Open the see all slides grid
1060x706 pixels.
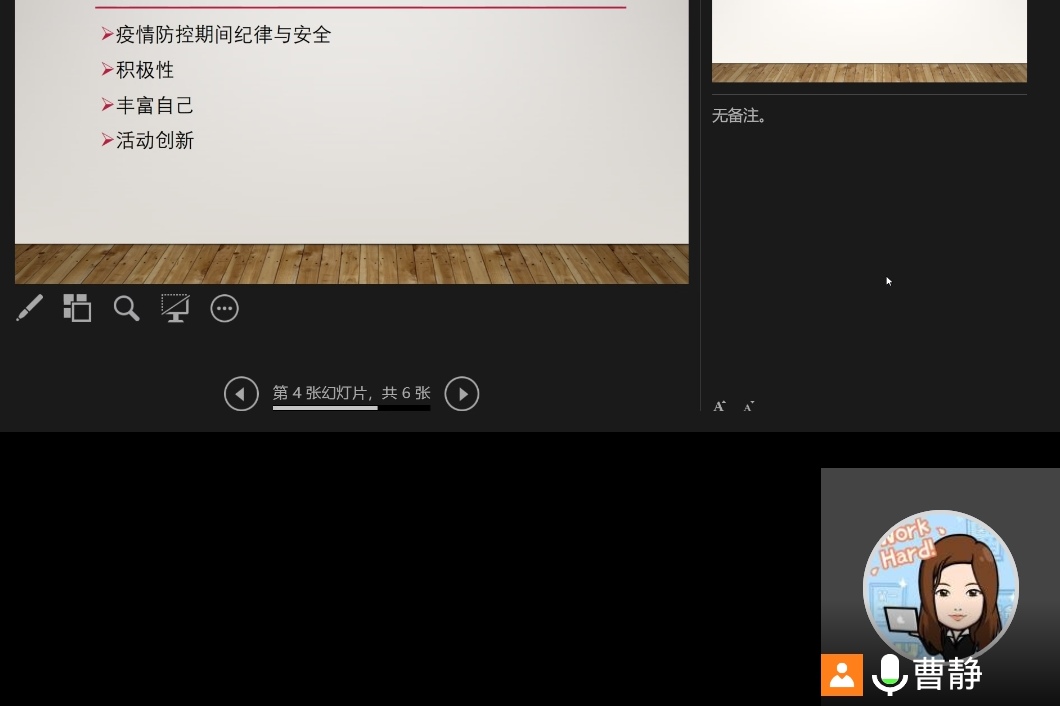click(x=77, y=308)
